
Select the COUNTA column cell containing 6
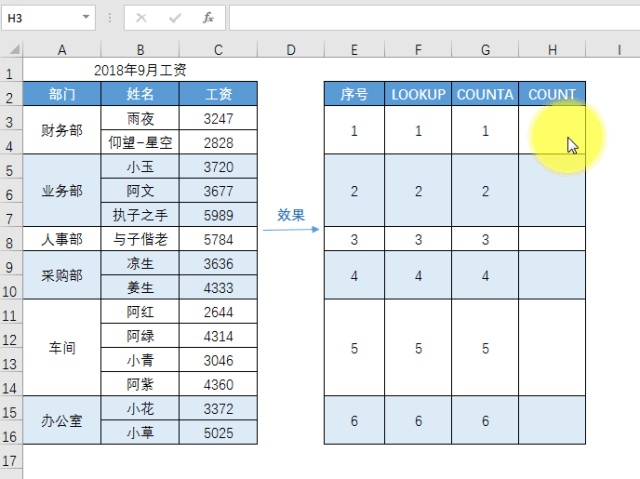pos(485,420)
